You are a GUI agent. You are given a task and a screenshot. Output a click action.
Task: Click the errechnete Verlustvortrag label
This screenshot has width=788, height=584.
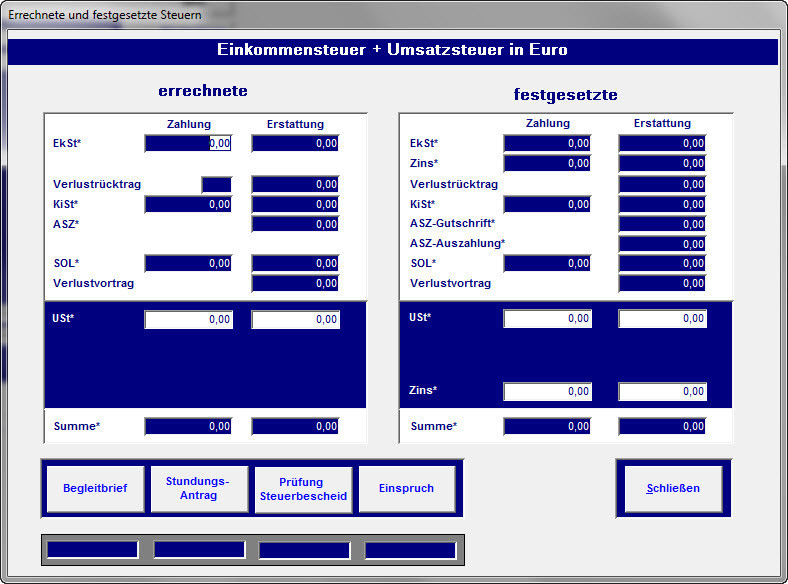tap(93, 283)
